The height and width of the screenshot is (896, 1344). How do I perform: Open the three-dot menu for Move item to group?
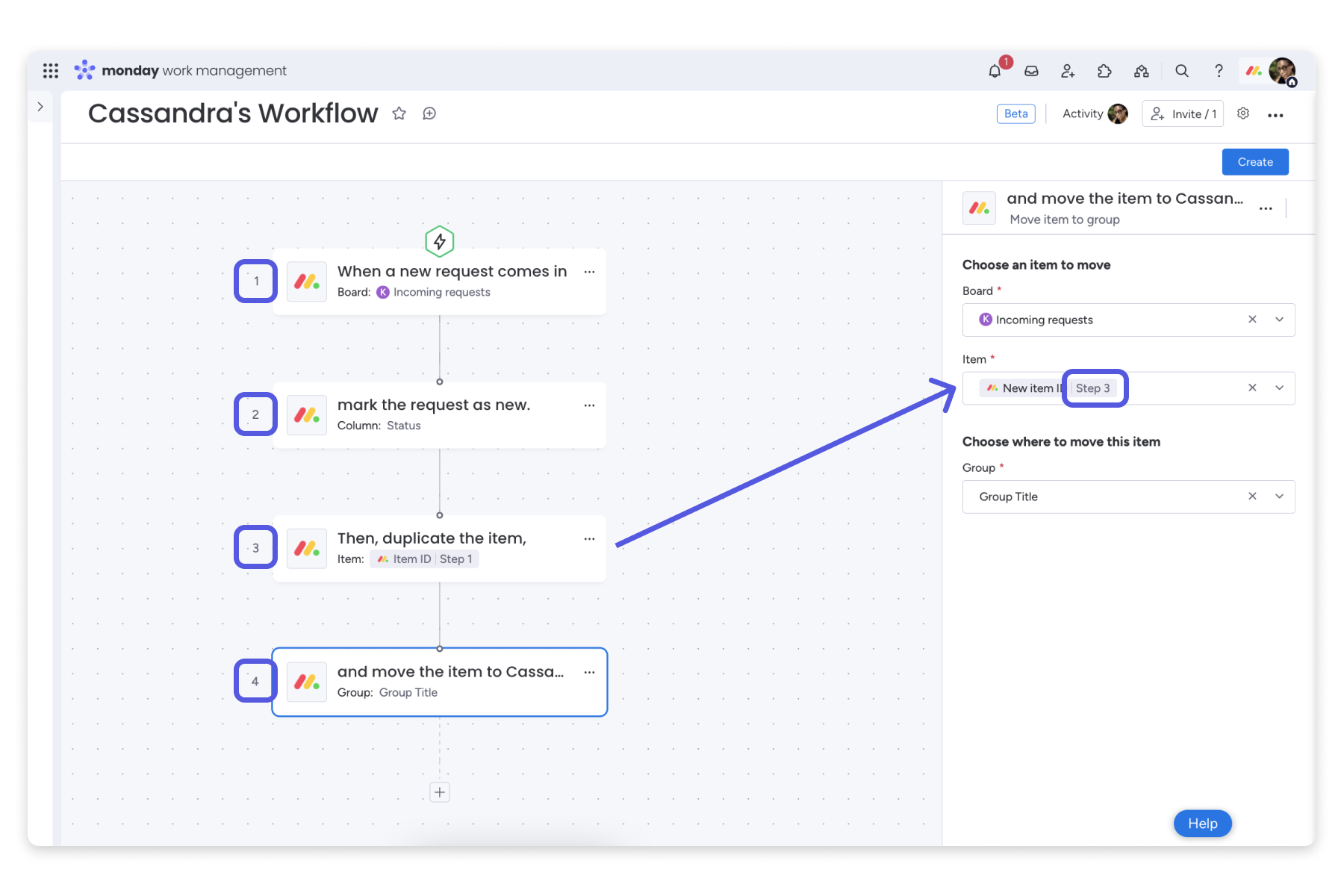click(1266, 209)
